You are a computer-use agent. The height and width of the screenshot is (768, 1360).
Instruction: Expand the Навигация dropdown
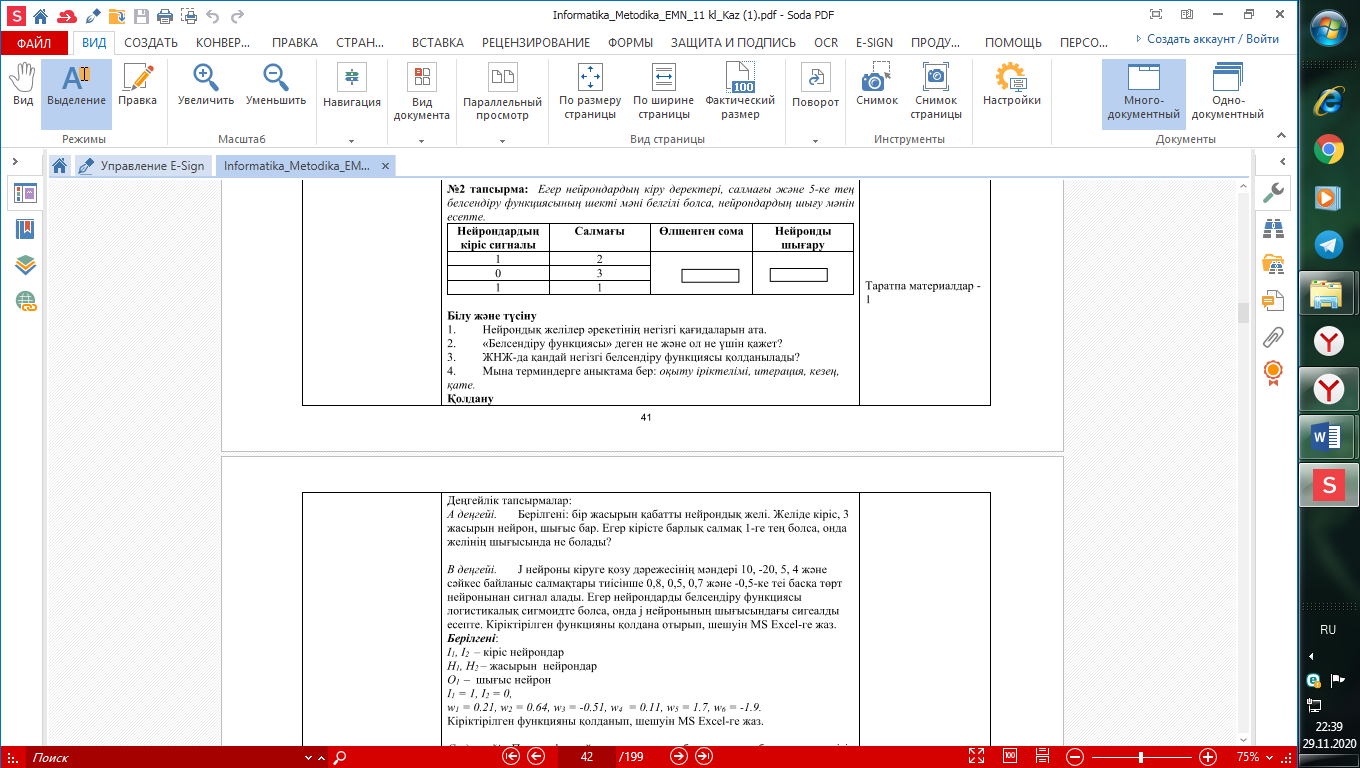351,141
